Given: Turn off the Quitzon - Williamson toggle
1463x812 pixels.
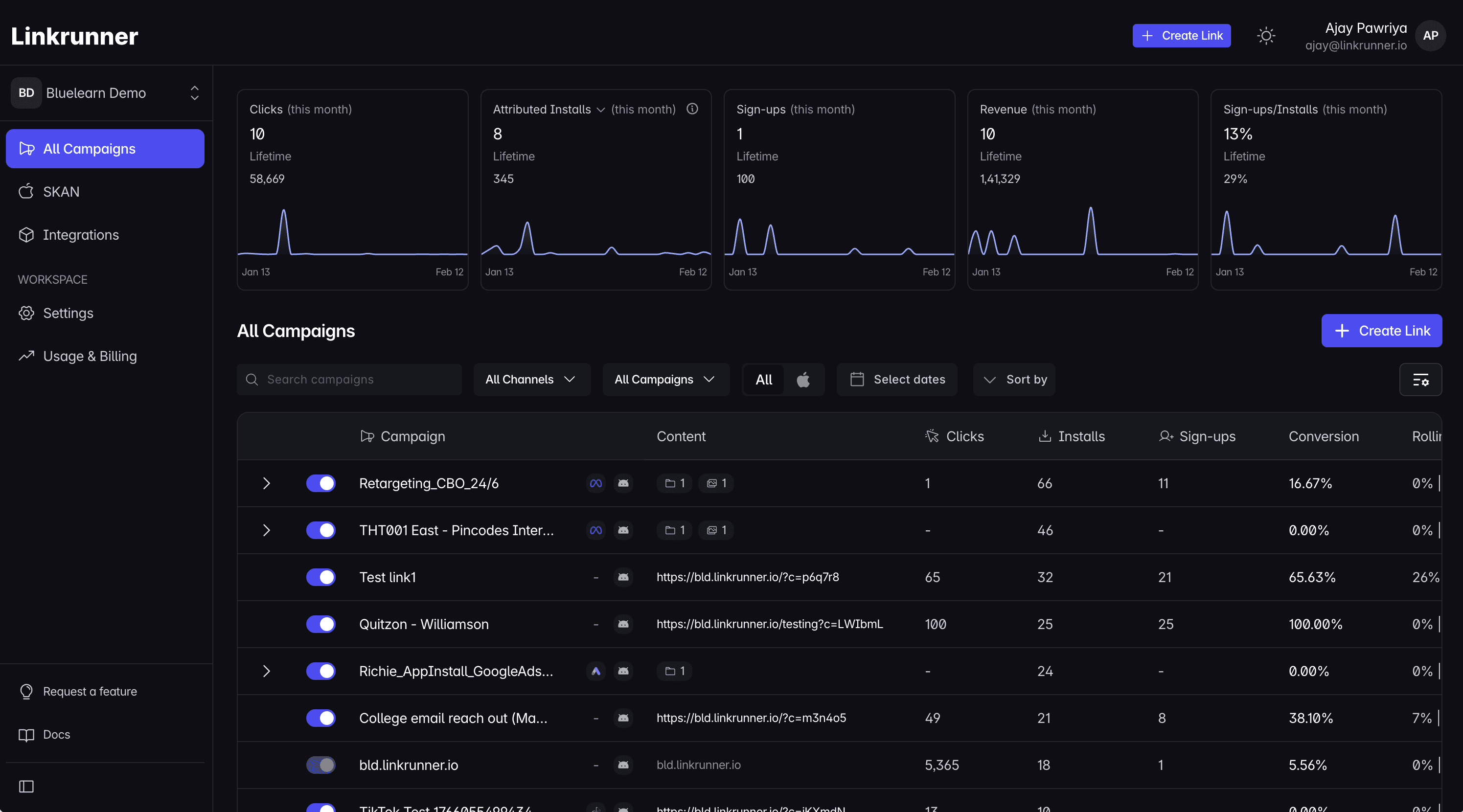Looking at the screenshot, I should point(321,624).
